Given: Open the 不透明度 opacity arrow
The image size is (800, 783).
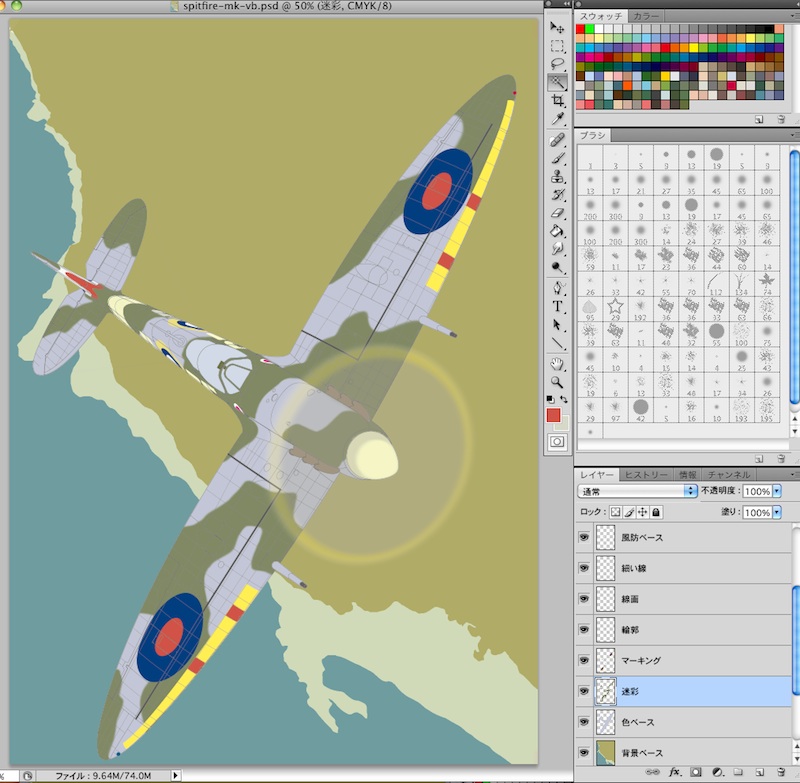Looking at the screenshot, I should (x=777, y=491).
